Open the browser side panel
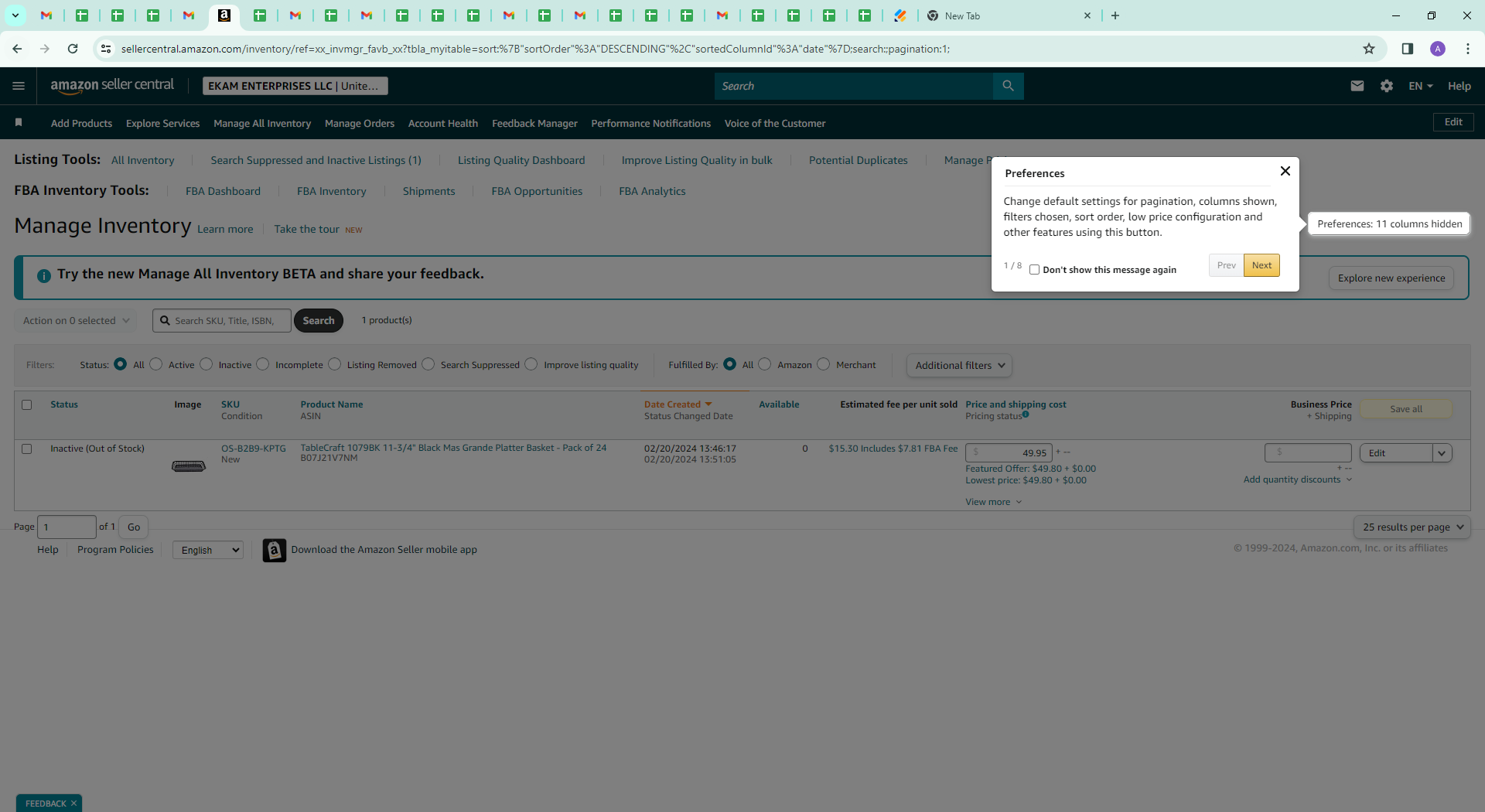The image size is (1485, 812). pos(1408,49)
